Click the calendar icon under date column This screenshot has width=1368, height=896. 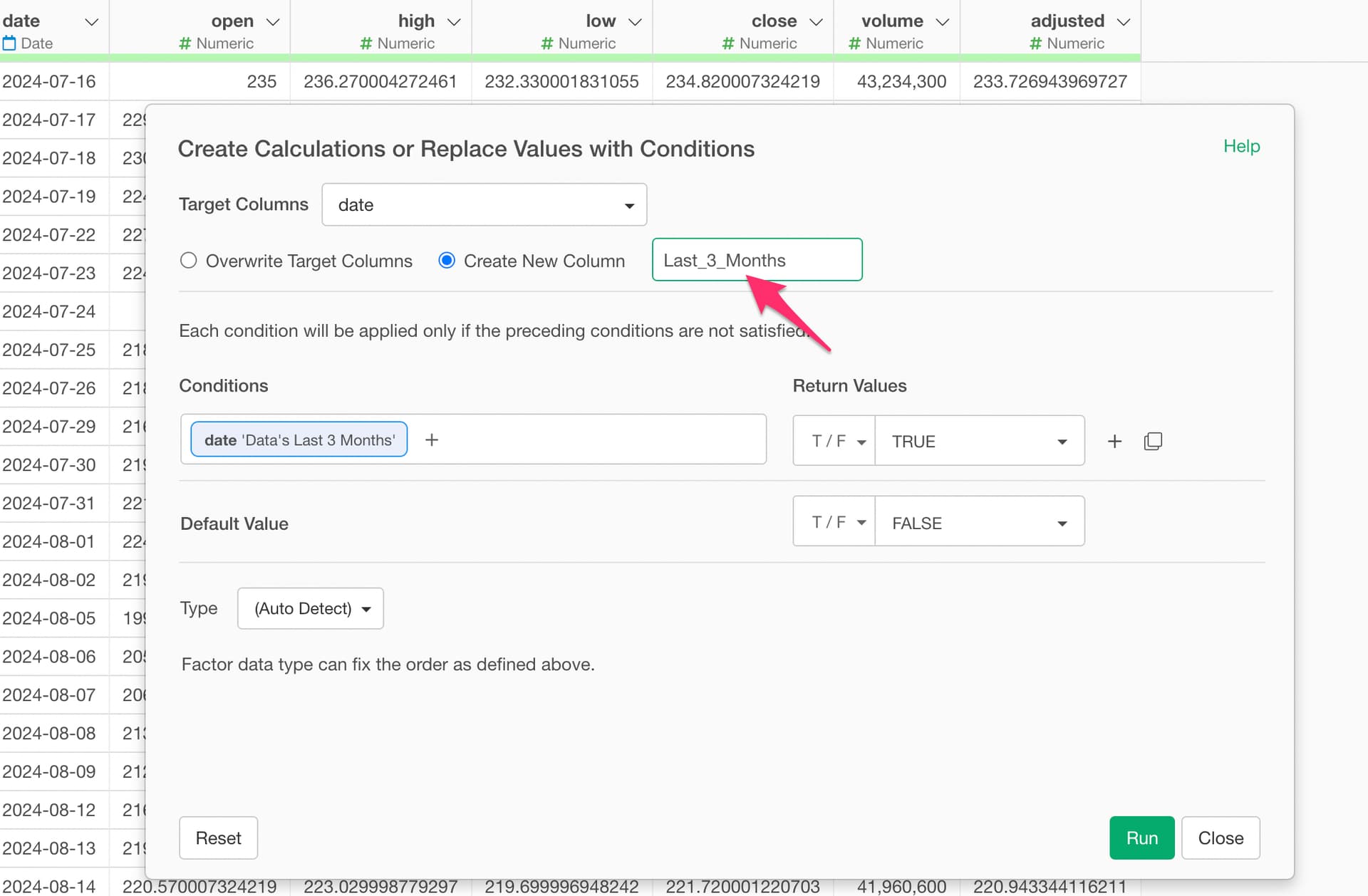[9, 43]
